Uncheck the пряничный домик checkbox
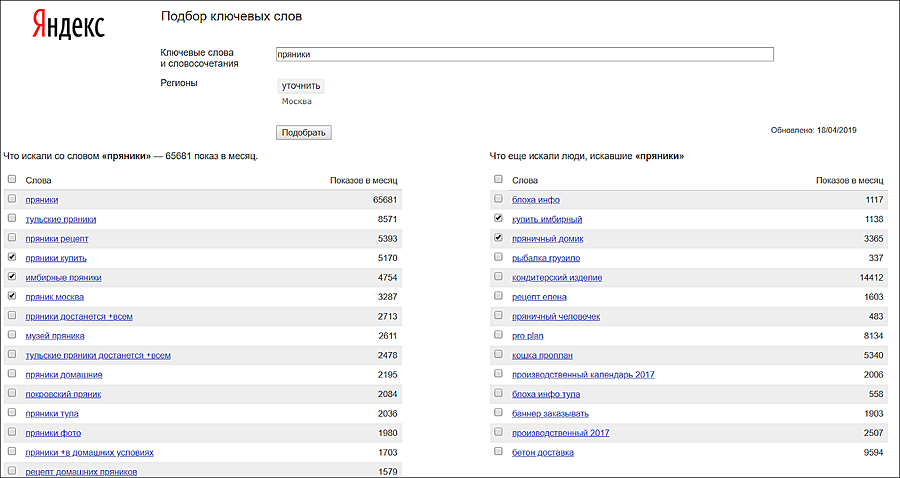The width and height of the screenshot is (900, 478). tap(498, 238)
